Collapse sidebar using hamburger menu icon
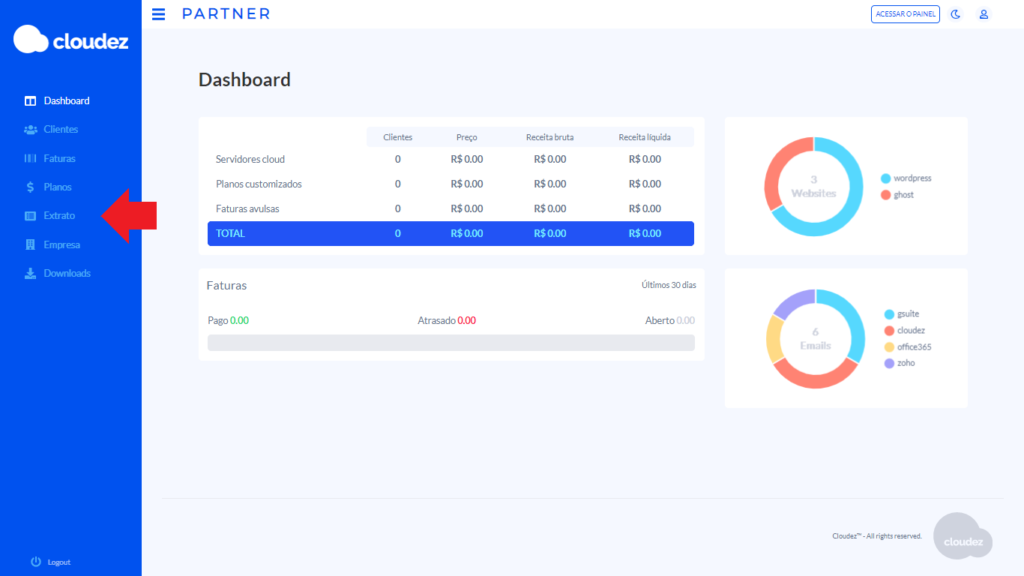 point(158,14)
